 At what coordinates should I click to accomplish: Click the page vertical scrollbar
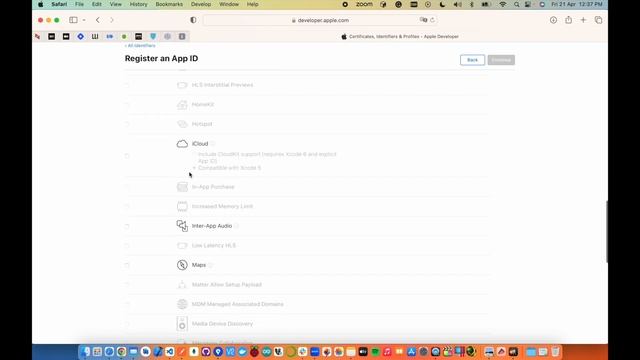coord(607,231)
